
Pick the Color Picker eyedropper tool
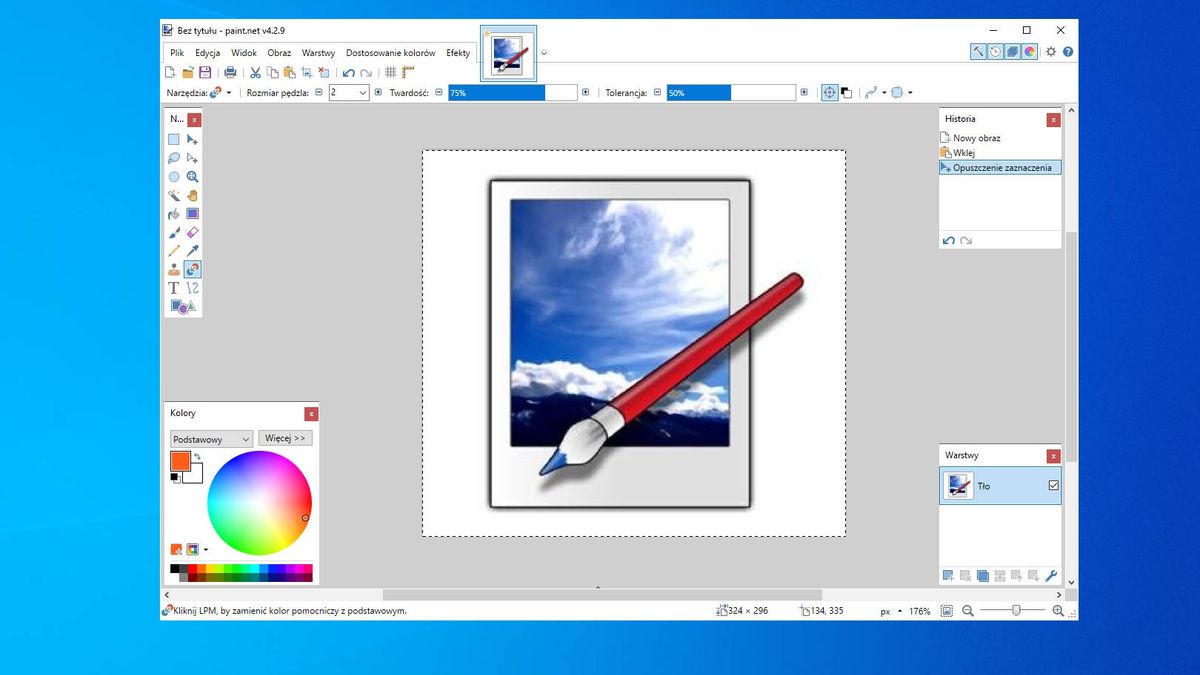pyautogui.click(x=193, y=251)
